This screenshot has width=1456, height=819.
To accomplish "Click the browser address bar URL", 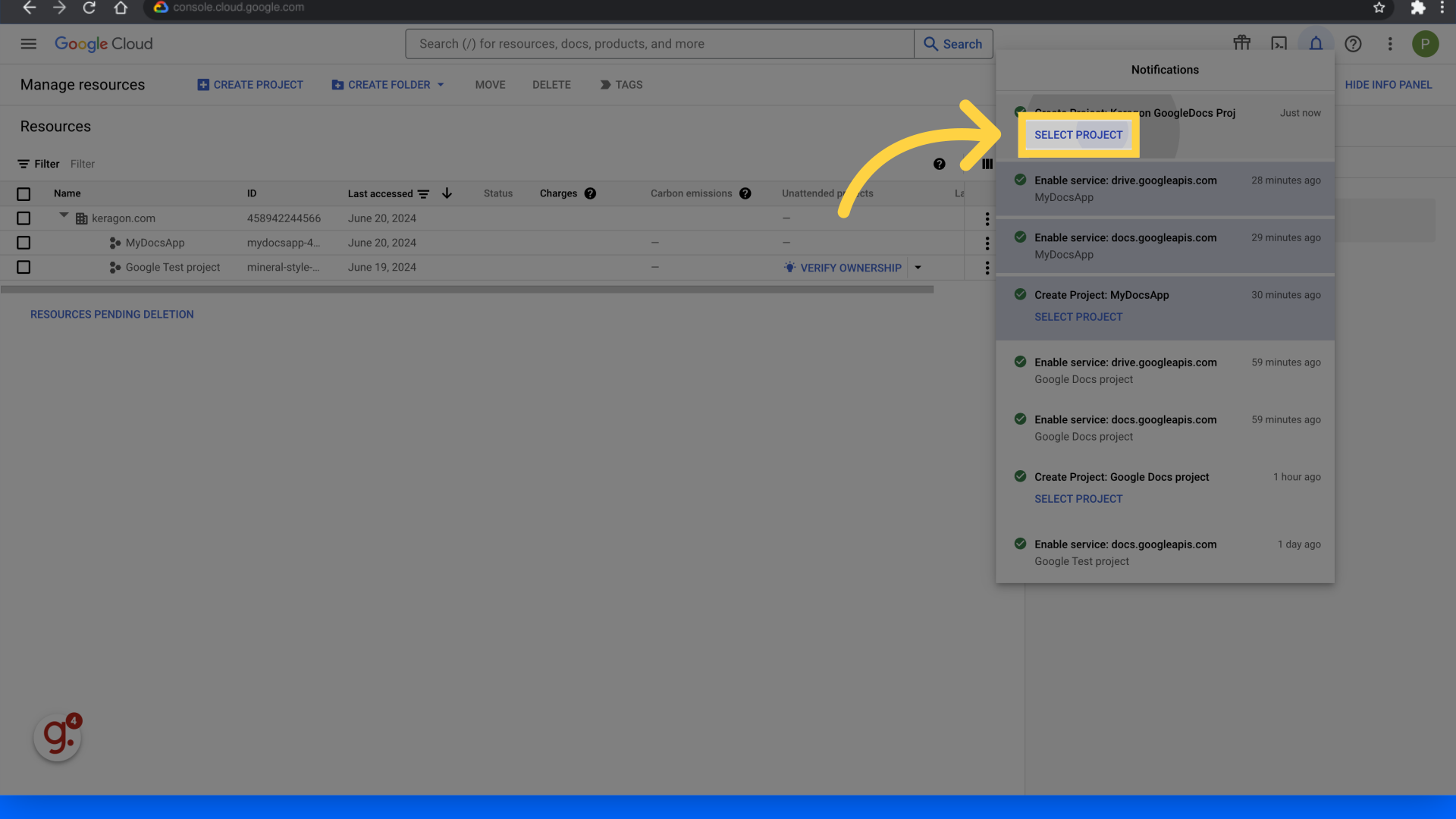I will (238, 8).
